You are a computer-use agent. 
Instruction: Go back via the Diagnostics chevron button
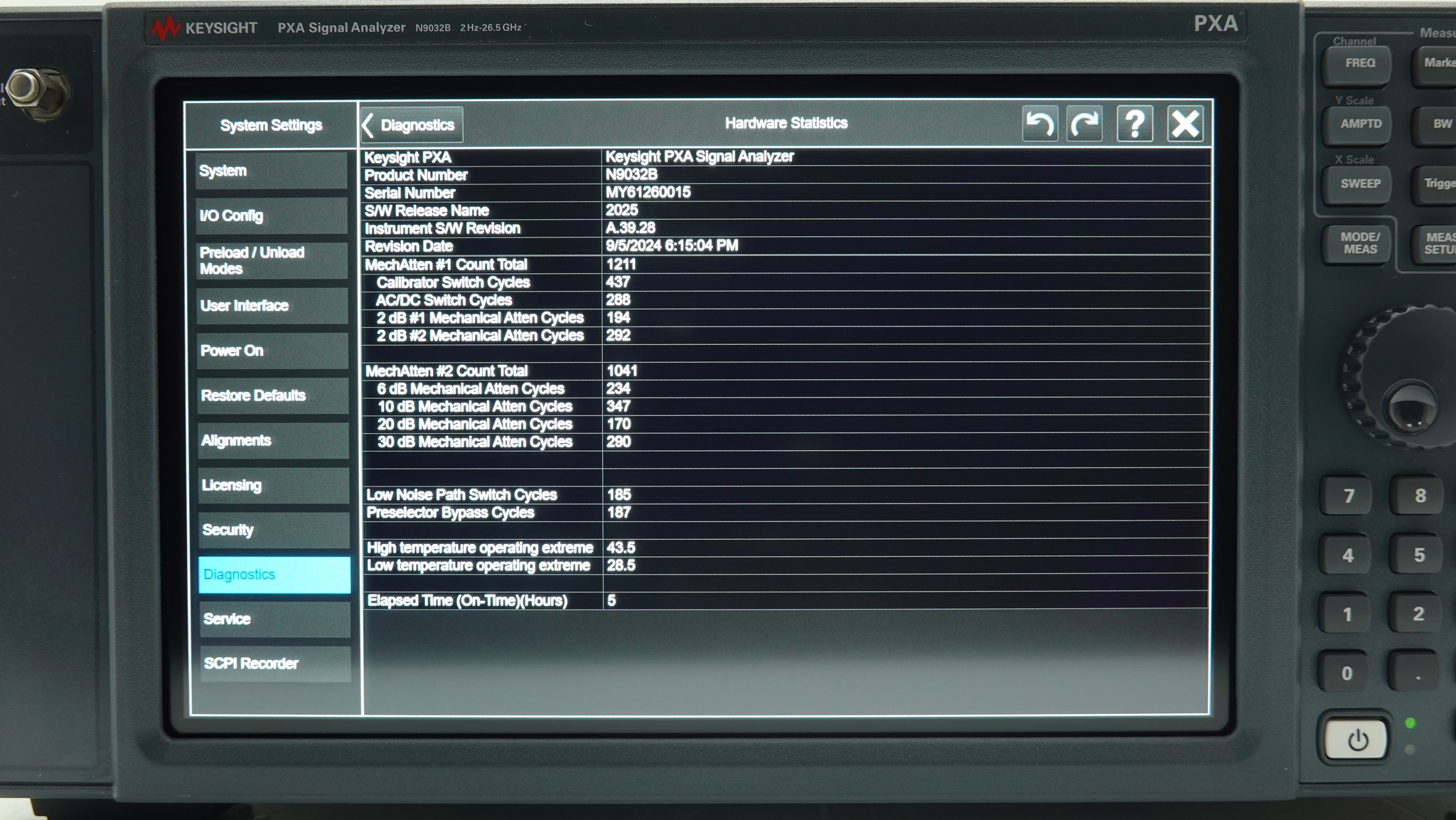click(x=412, y=125)
